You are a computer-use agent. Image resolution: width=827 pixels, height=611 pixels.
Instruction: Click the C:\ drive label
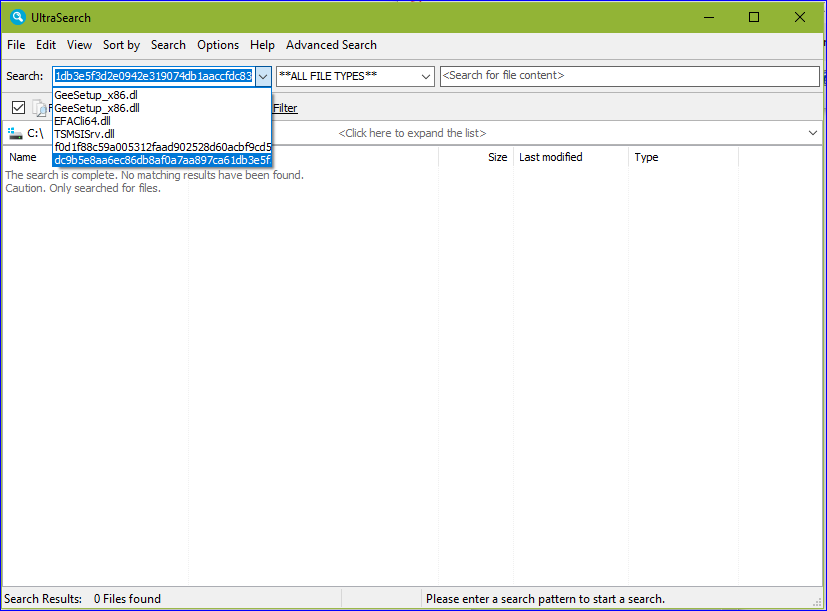coord(35,133)
